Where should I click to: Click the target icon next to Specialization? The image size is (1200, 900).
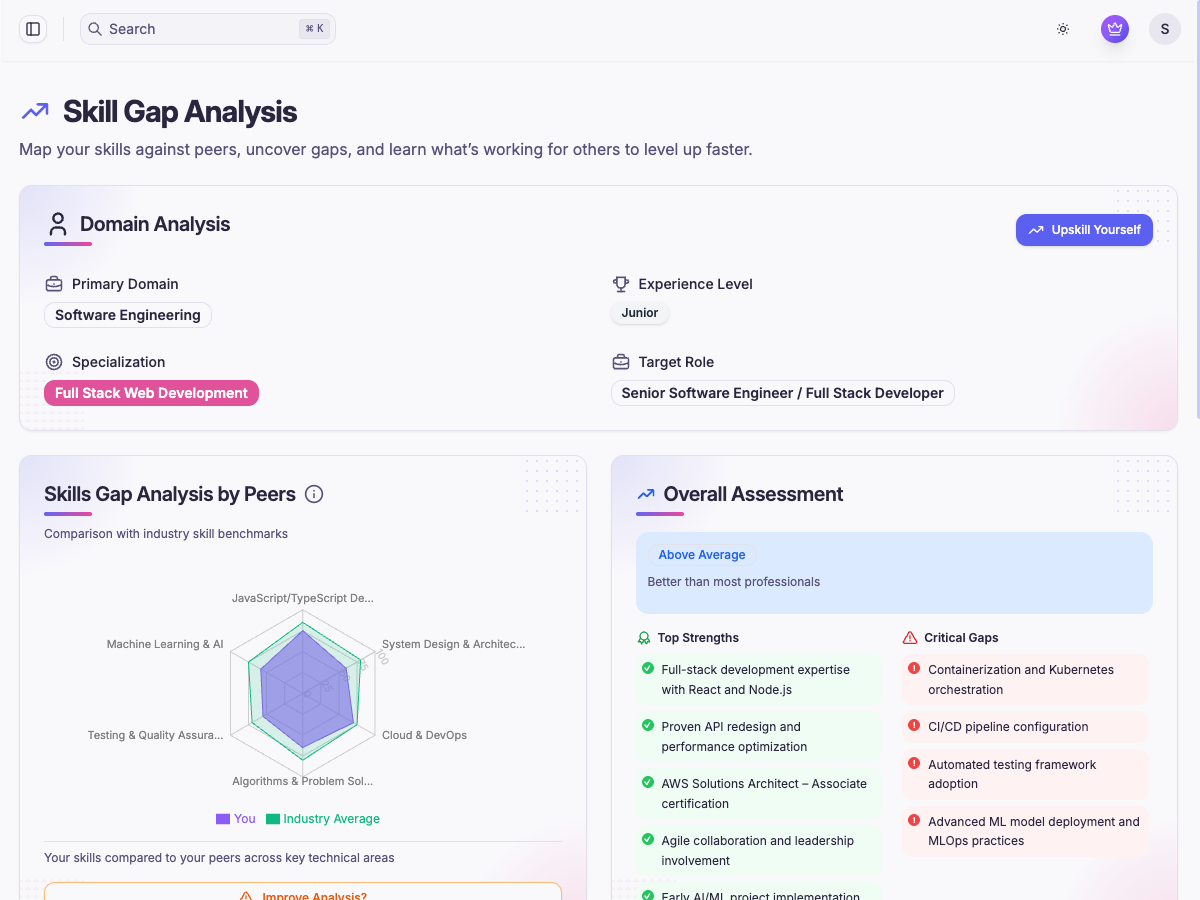[53, 361]
